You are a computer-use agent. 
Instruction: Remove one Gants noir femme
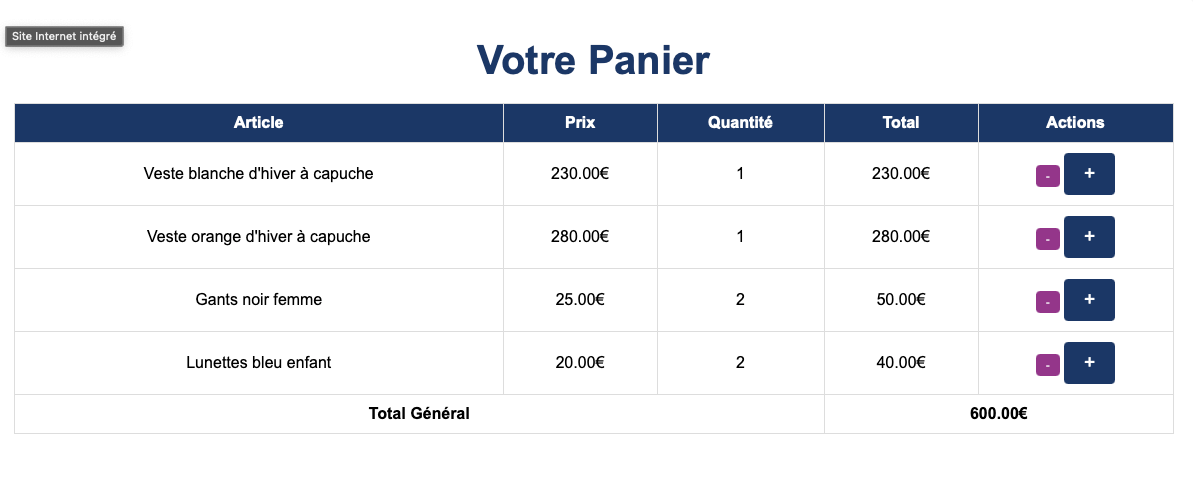pos(1047,302)
